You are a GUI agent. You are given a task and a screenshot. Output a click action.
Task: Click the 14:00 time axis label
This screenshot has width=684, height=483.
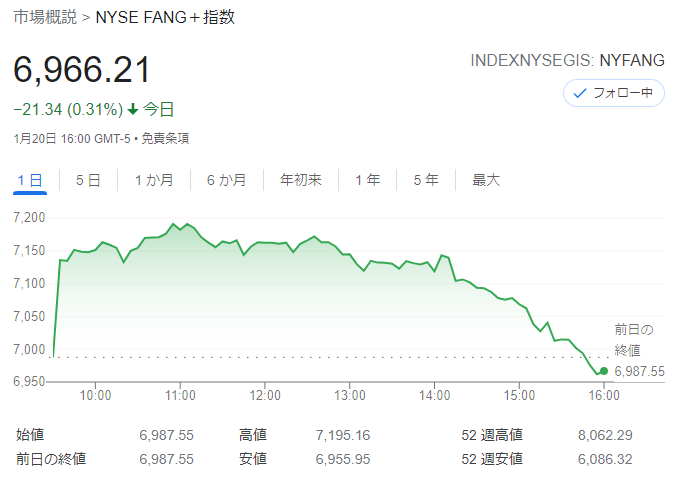434,395
